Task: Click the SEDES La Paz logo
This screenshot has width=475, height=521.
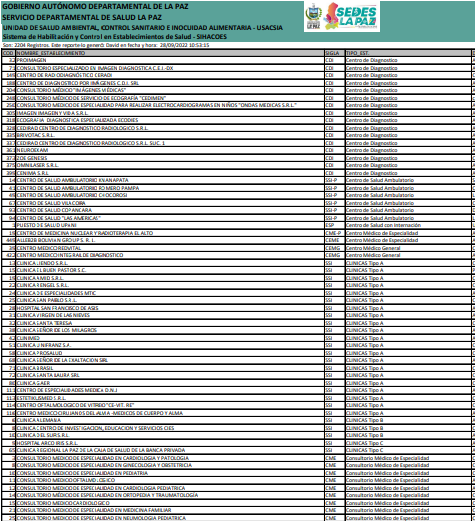Action: (351, 16)
